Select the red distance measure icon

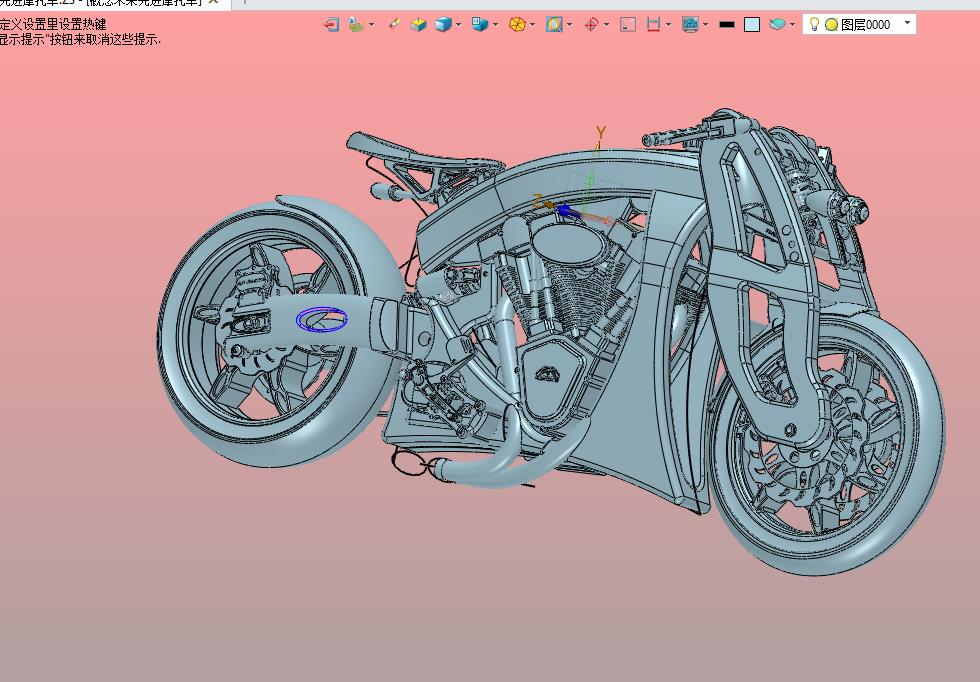coord(653,24)
